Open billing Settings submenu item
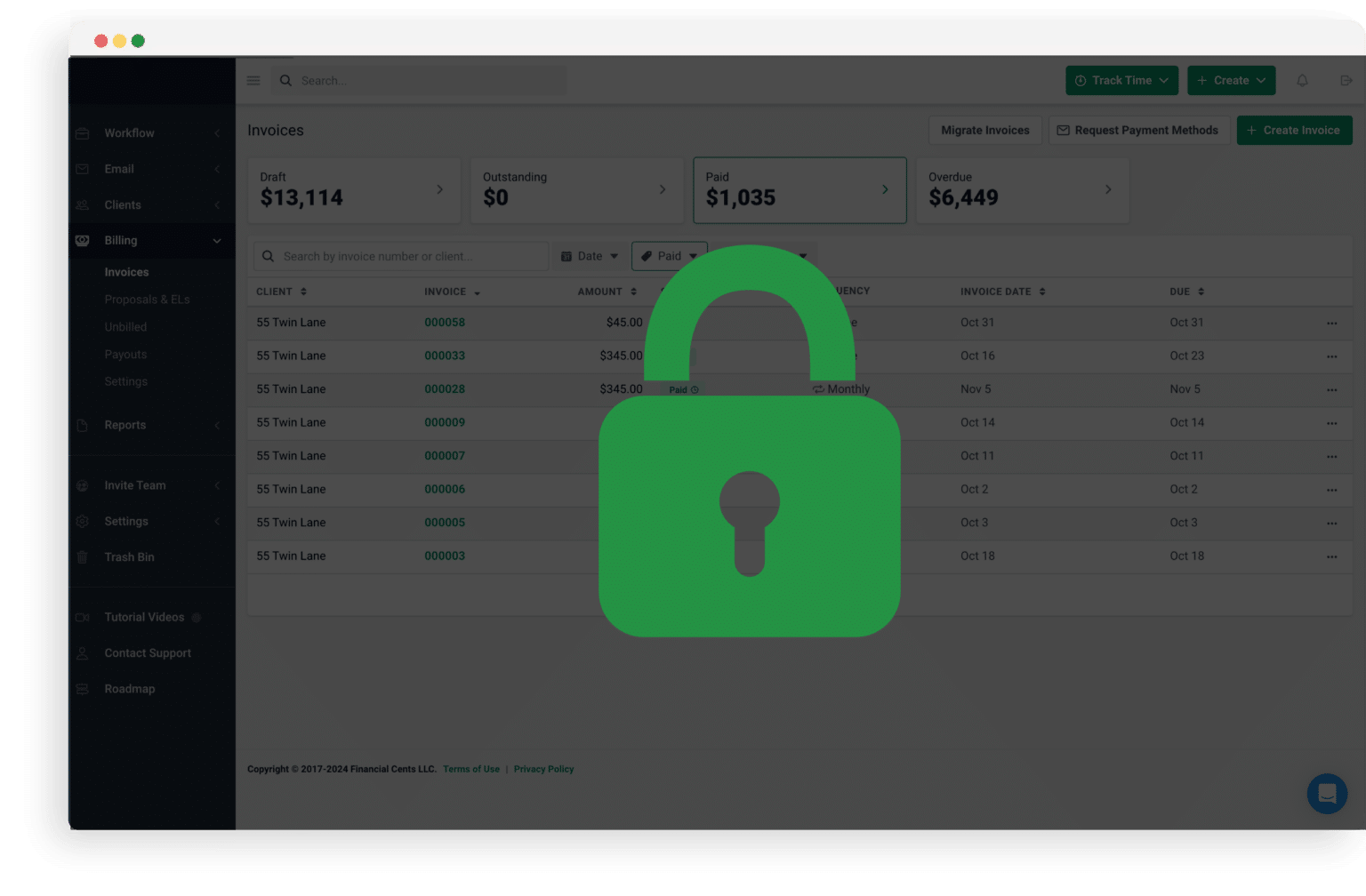The height and width of the screenshot is (896, 1366). pyautogui.click(x=126, y=382)
